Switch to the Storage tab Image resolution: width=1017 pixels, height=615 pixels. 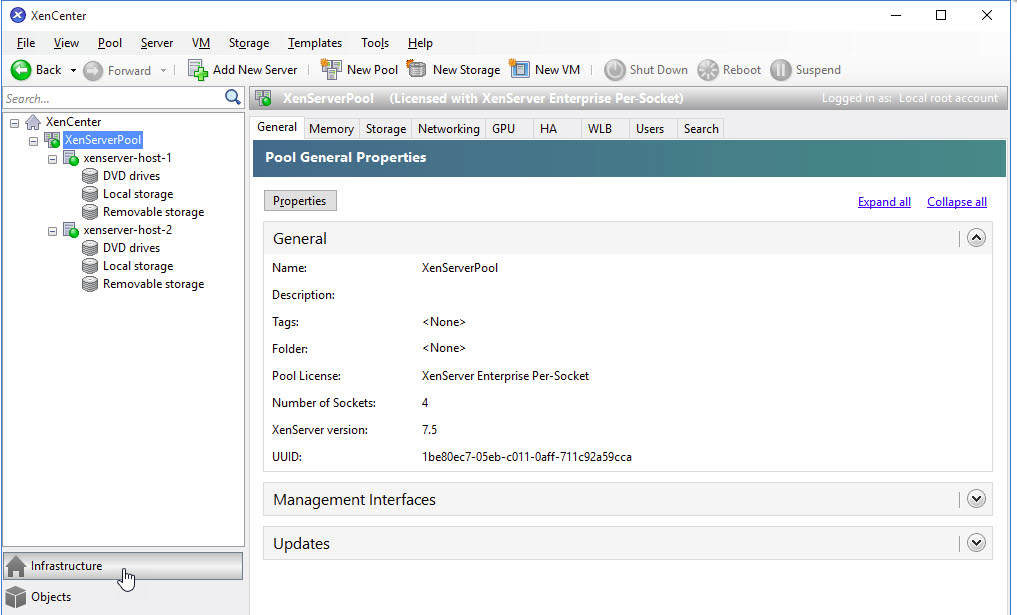click(386, 129)
